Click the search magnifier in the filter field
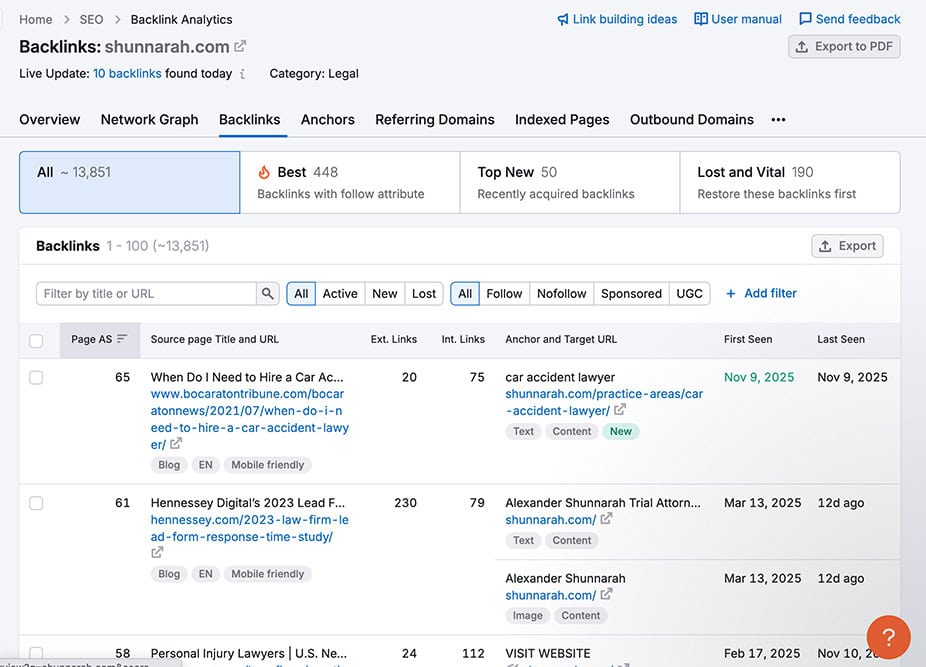Image resolution: width=926 pixels, height=667 pixels. point(267,293)
